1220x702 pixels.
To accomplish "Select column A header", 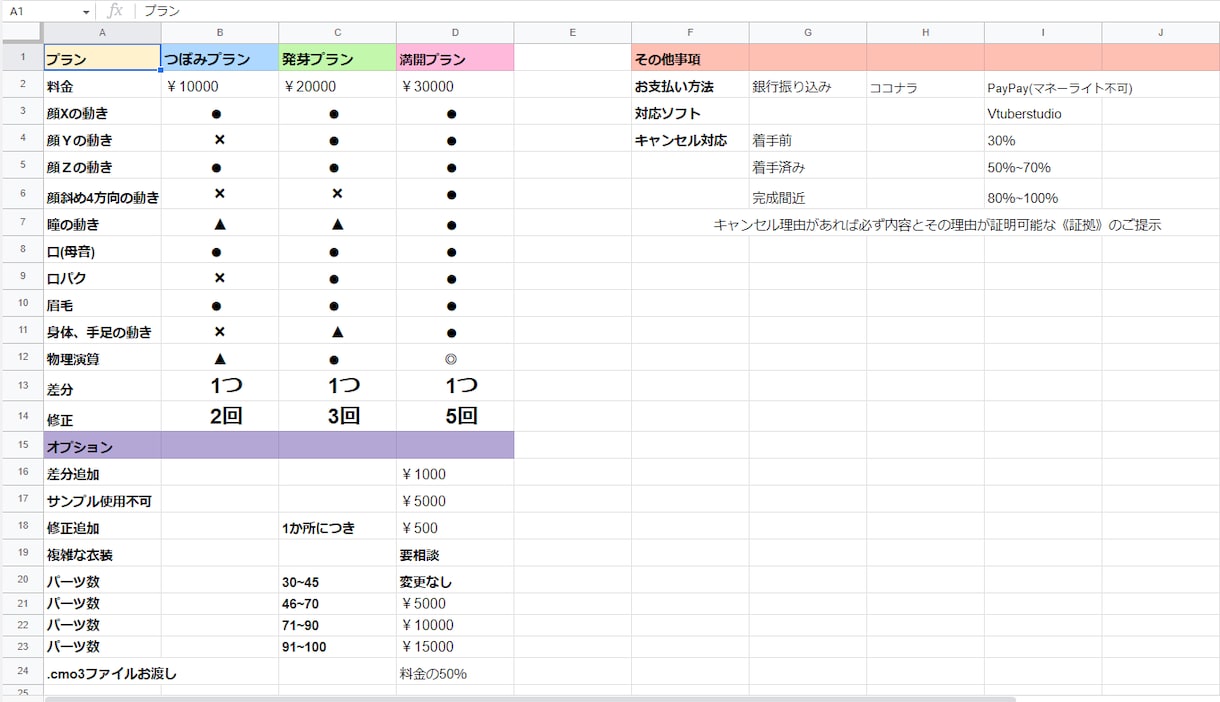I will [x=103, y=33].
